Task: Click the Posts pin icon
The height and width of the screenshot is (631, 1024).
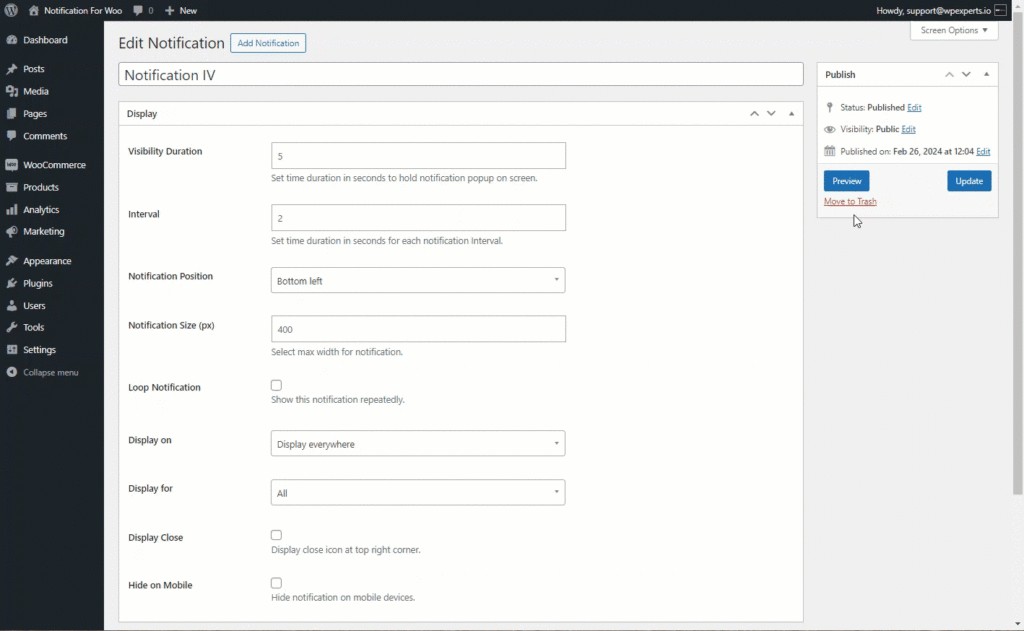Action: tap(12, 69)
